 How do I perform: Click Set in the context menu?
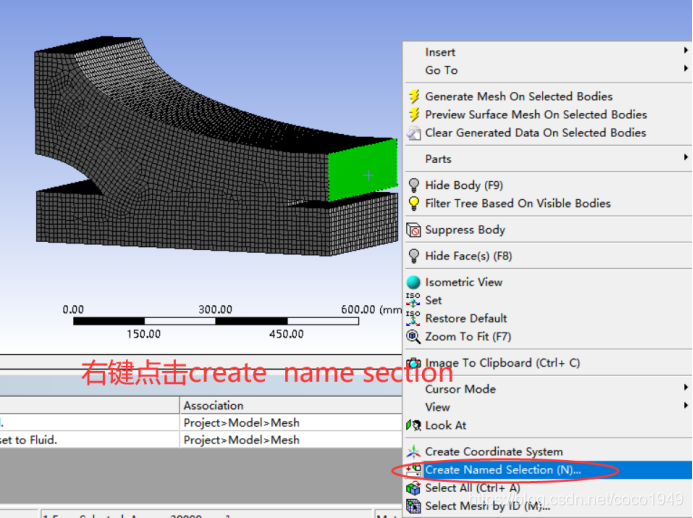(x=548, y=300)
